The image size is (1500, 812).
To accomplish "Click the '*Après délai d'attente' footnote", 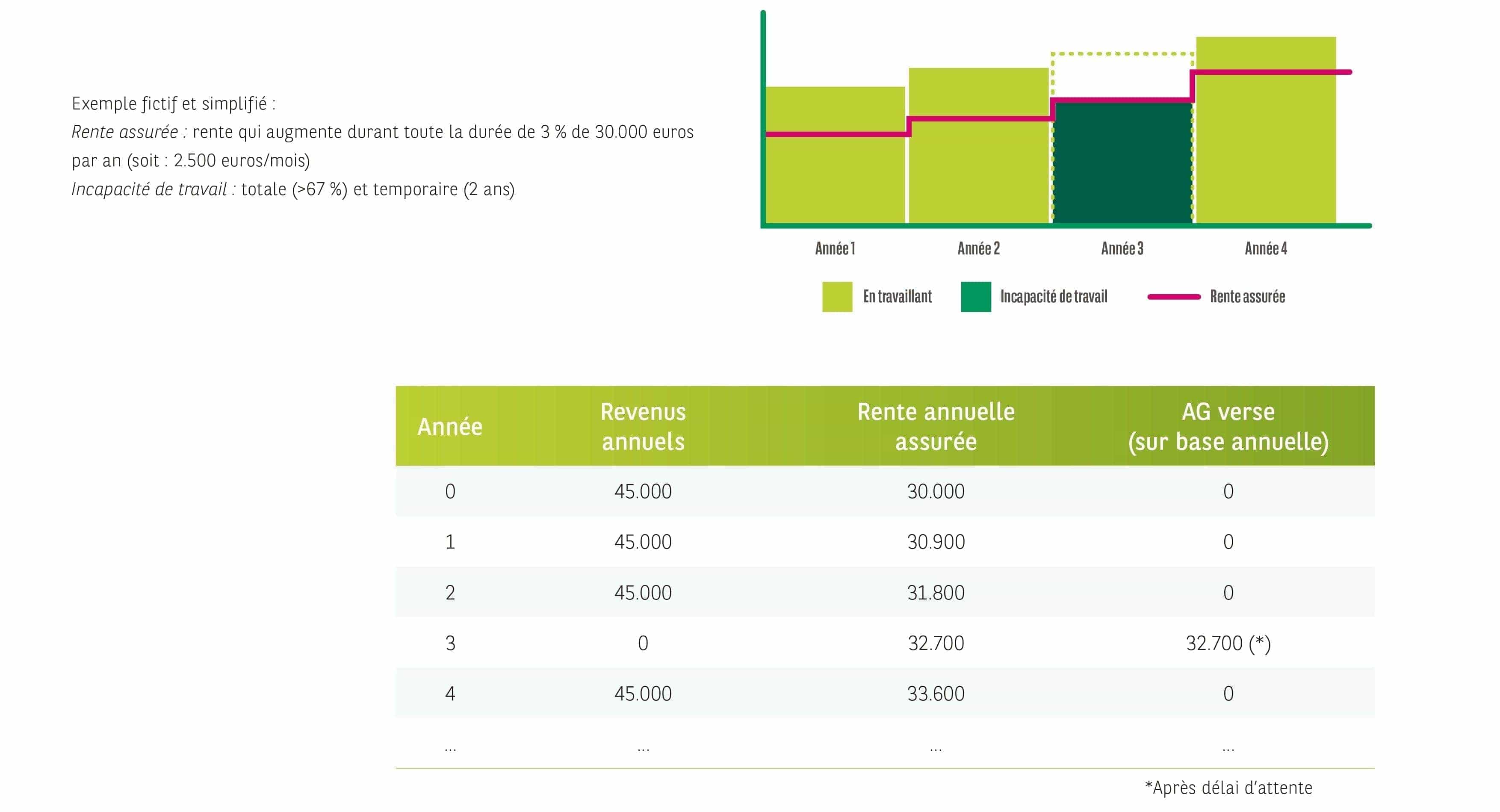I will coord(1228,788).
